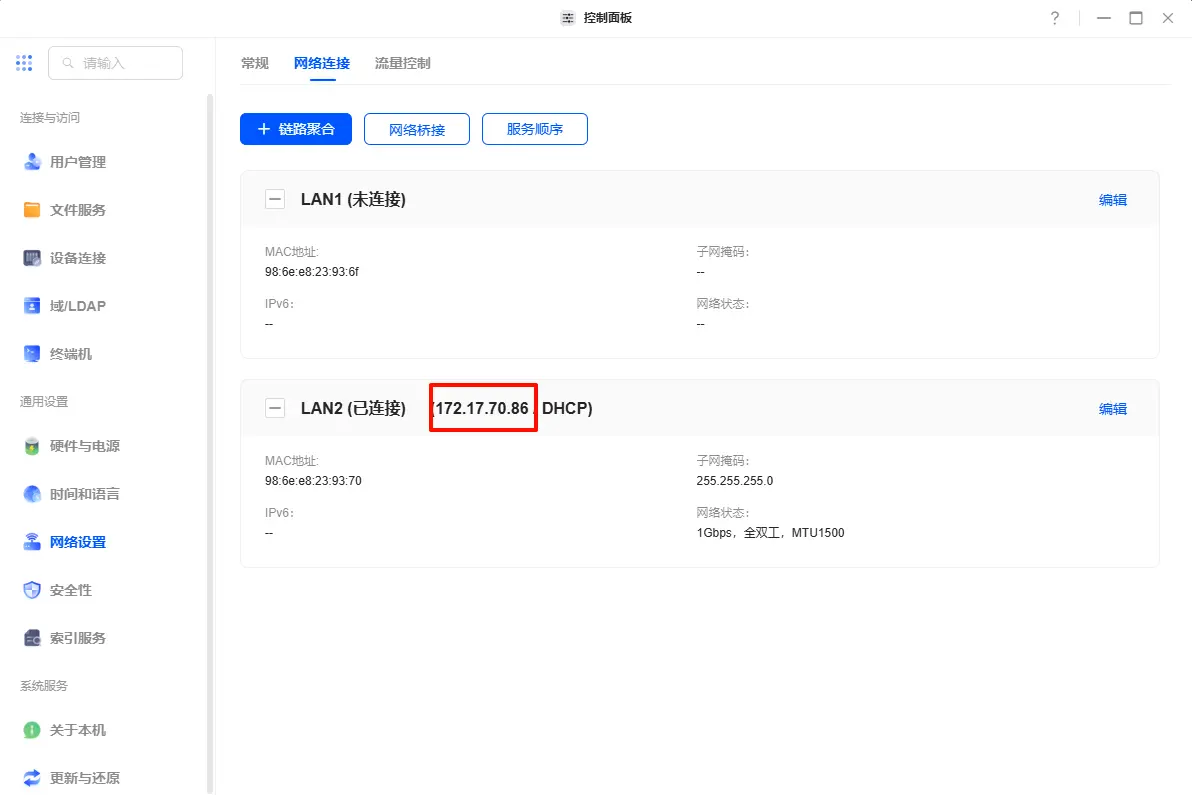Click the help question mark icon
This screenshot has width=1192, height=795.
point(1054,18)
